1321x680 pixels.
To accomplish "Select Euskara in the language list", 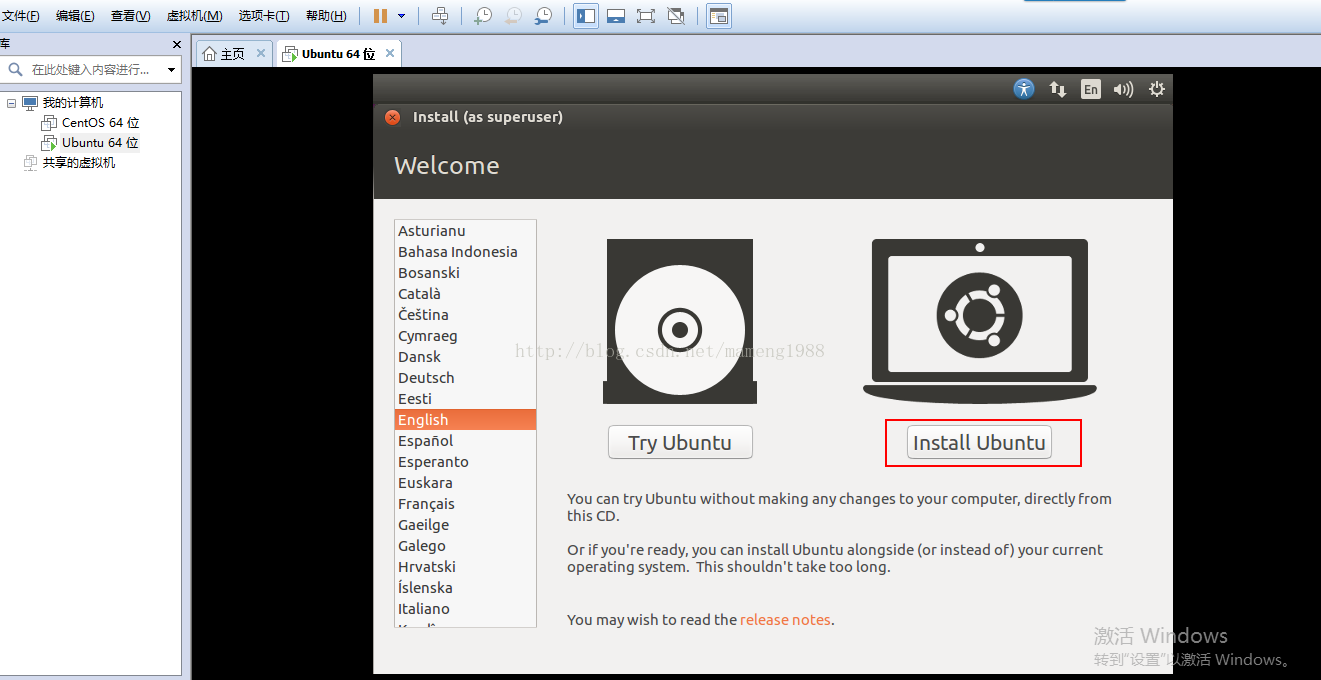I will point(466,483).
